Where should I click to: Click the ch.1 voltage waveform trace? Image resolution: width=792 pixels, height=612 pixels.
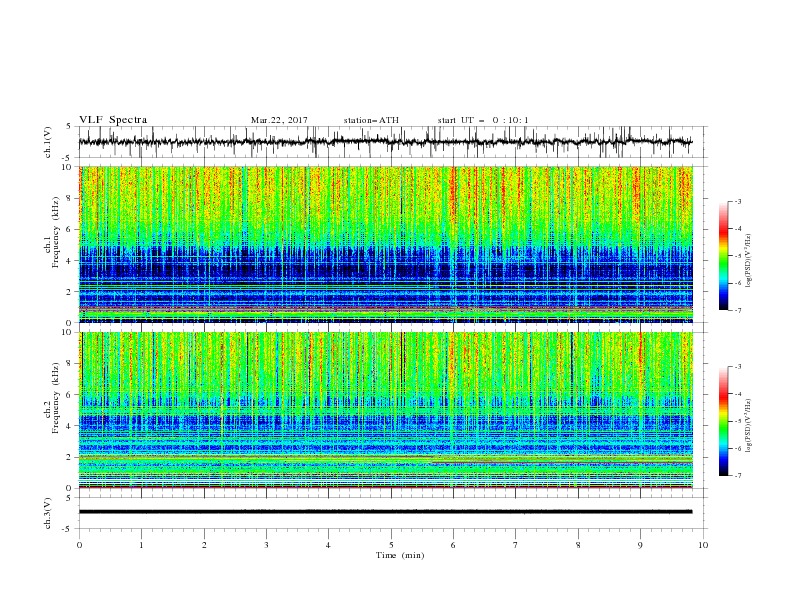[x=385, y=142]
